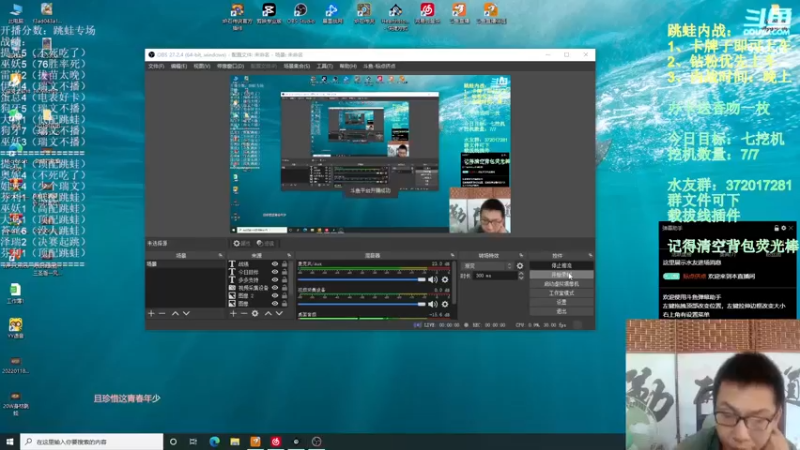Screen dimensions: 800x450
Task: Mute the first mixer channel speaker icon
Action: pyautogui.click(x=433, y=280)
